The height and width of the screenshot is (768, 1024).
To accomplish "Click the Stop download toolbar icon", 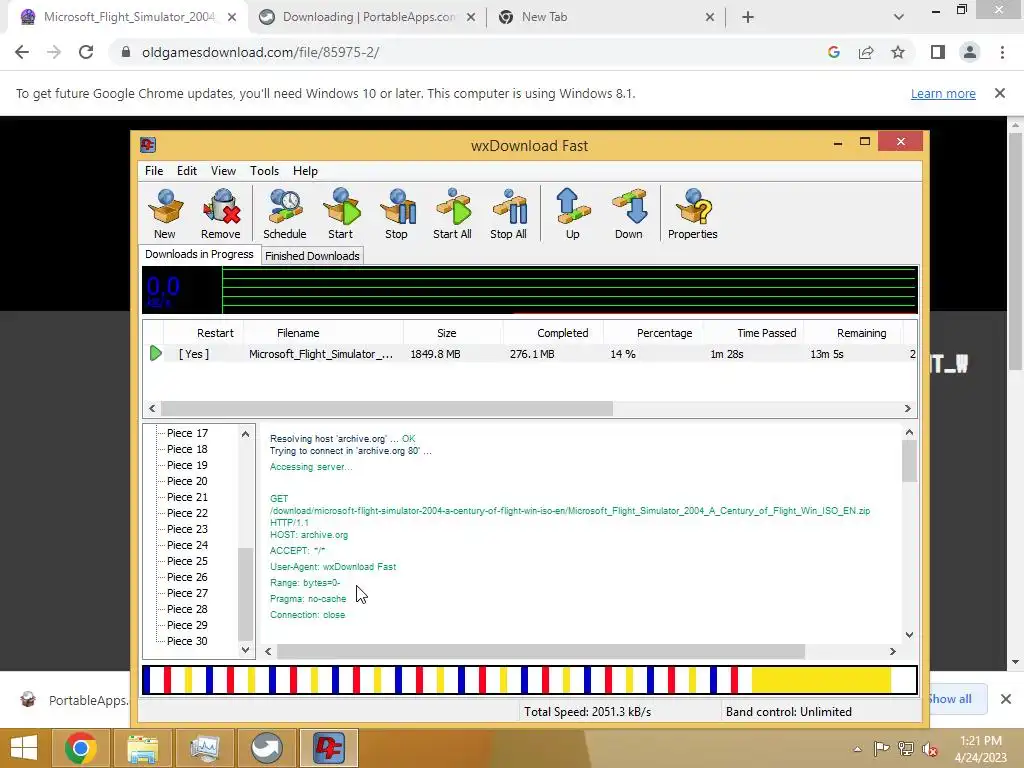I will click(396, 214).
